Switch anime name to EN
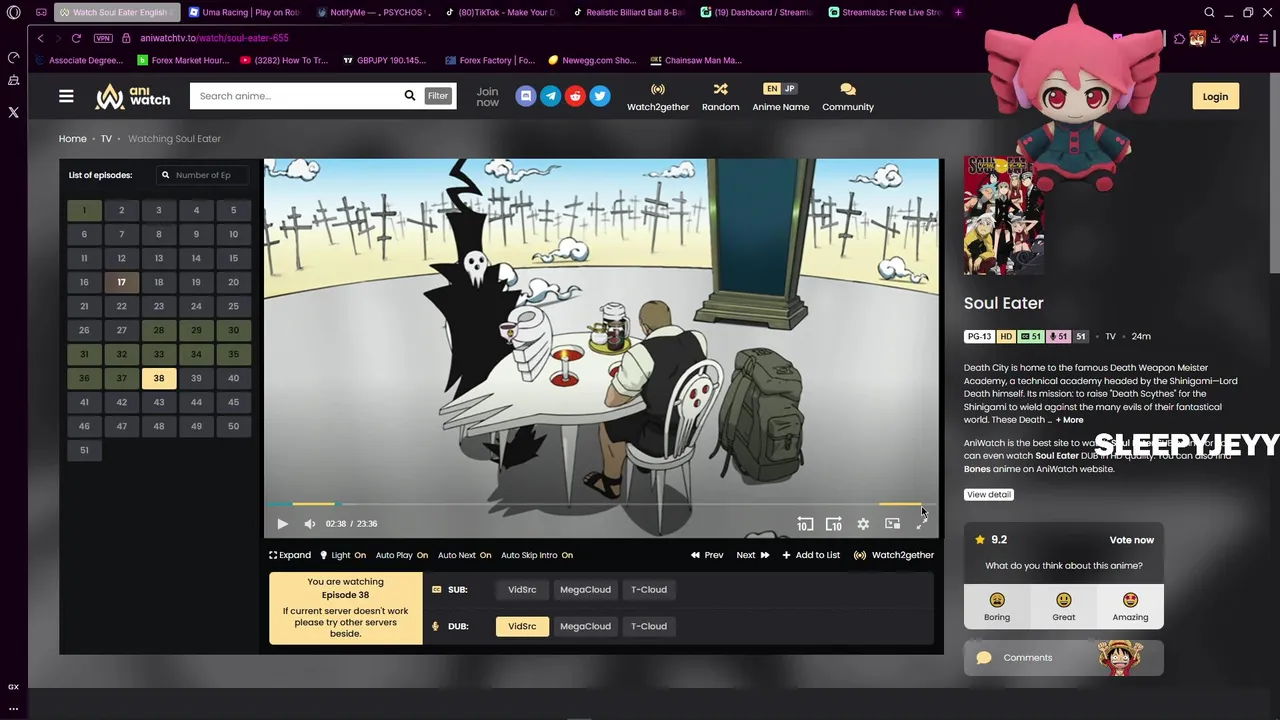 pos(771,88)
